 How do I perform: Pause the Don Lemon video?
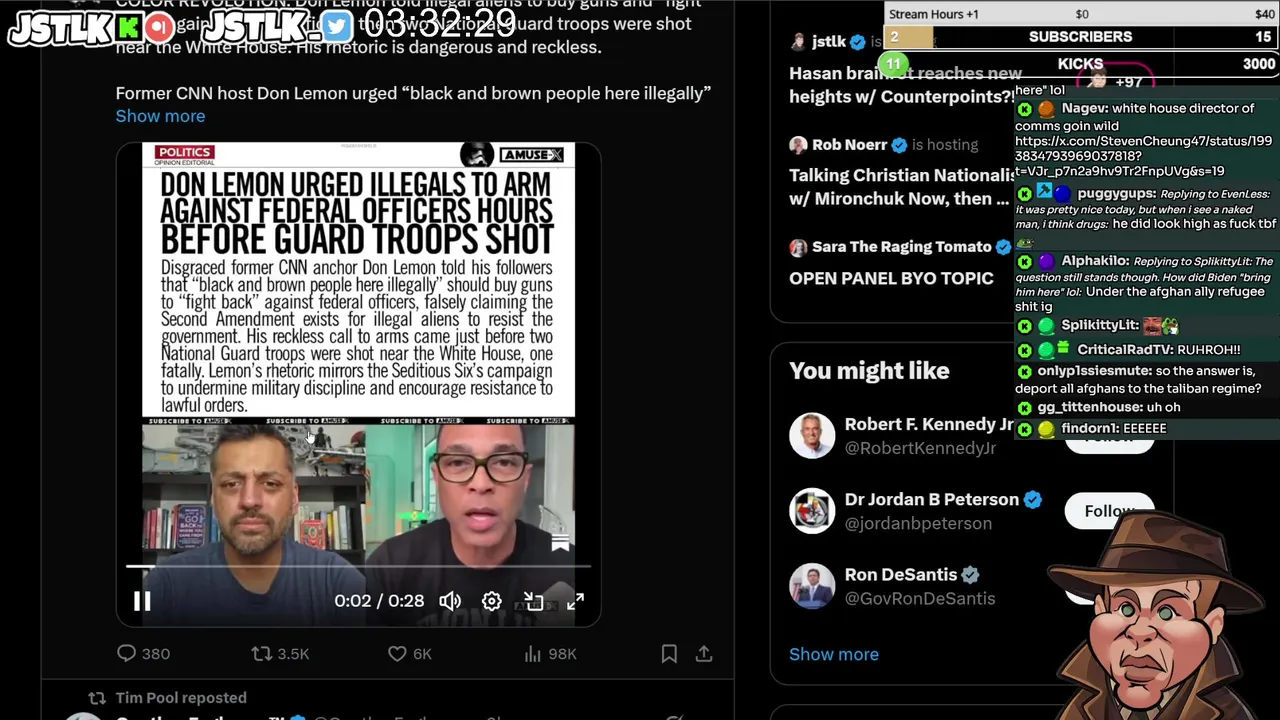pyautogui.click(x=142, y=601)
